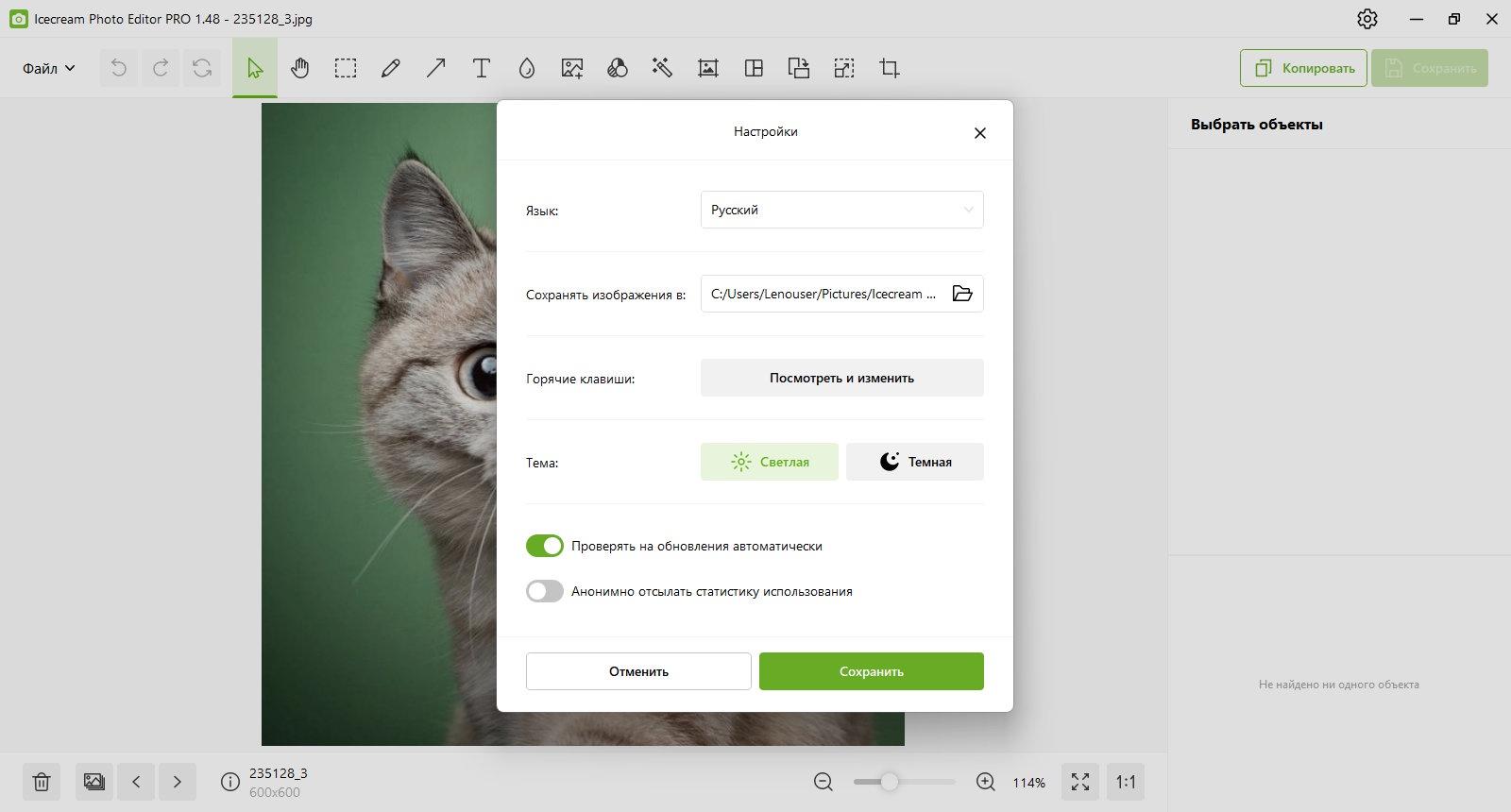
Task: Select the Crop tool
Action: tap(890, 68)
